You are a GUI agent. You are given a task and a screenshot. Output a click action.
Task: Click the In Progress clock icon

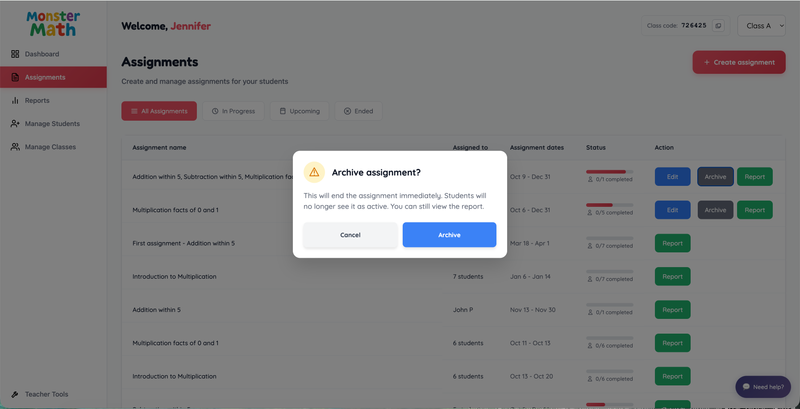pyautogui.click(x=215, y=111)
